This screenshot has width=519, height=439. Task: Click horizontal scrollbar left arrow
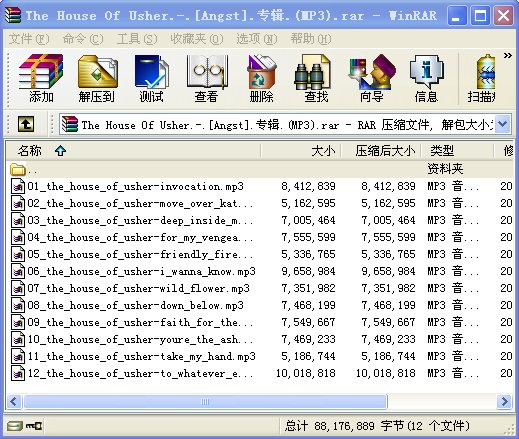tap(14, 401)
